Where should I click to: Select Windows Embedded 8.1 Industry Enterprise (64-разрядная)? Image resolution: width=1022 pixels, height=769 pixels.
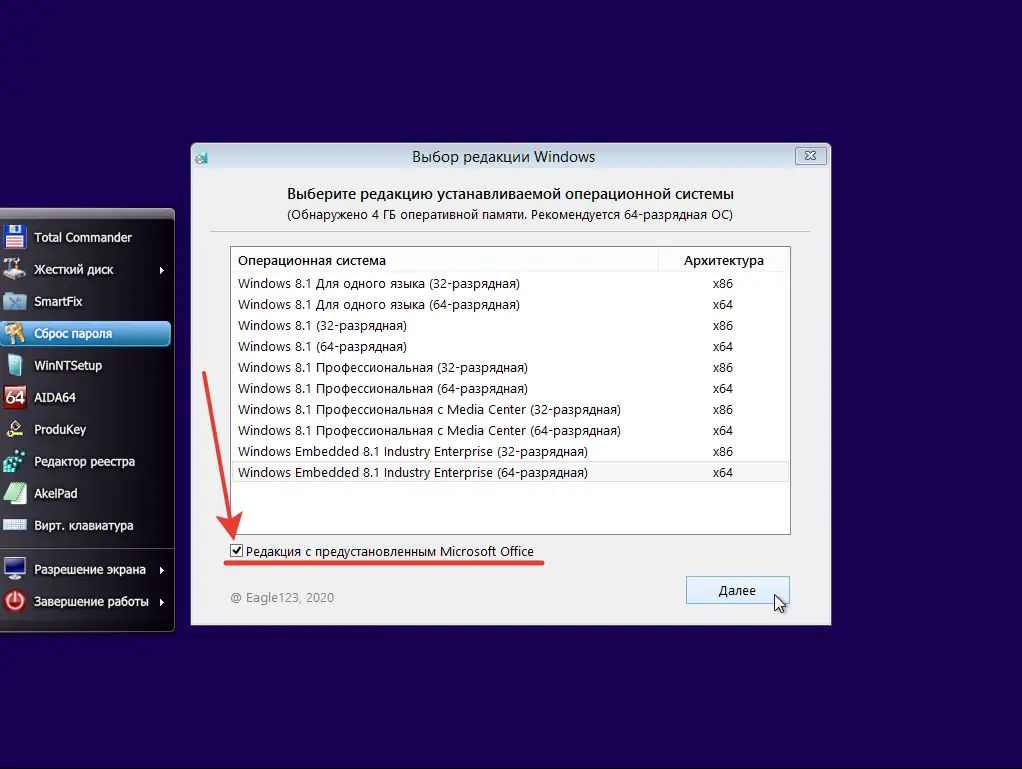(x=510, y=472)
